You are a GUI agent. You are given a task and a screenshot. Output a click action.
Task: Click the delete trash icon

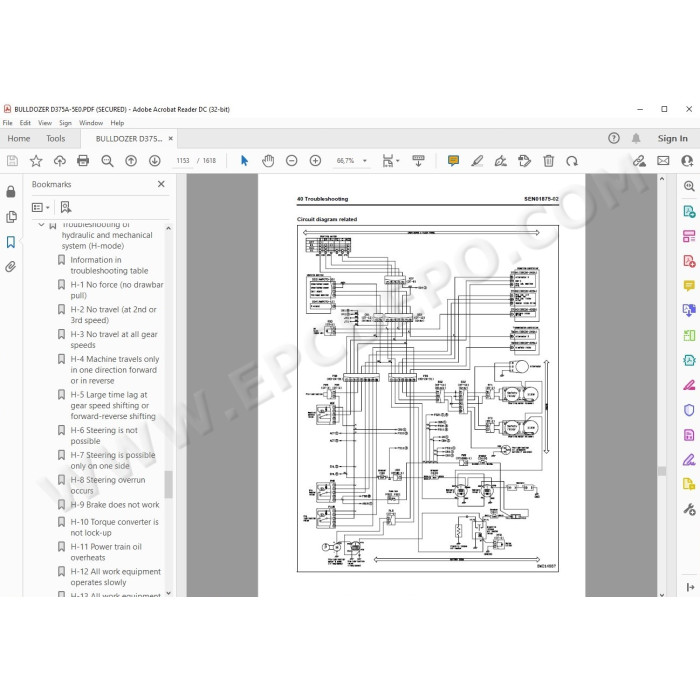pos(548,161)
